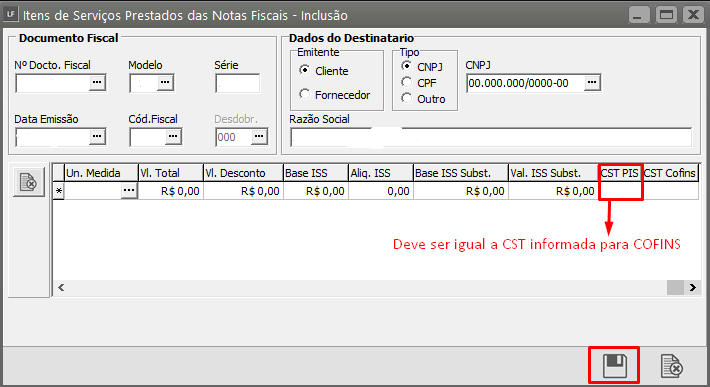Open the Nº Docto. Fiscal lookup button

point(97,83)
